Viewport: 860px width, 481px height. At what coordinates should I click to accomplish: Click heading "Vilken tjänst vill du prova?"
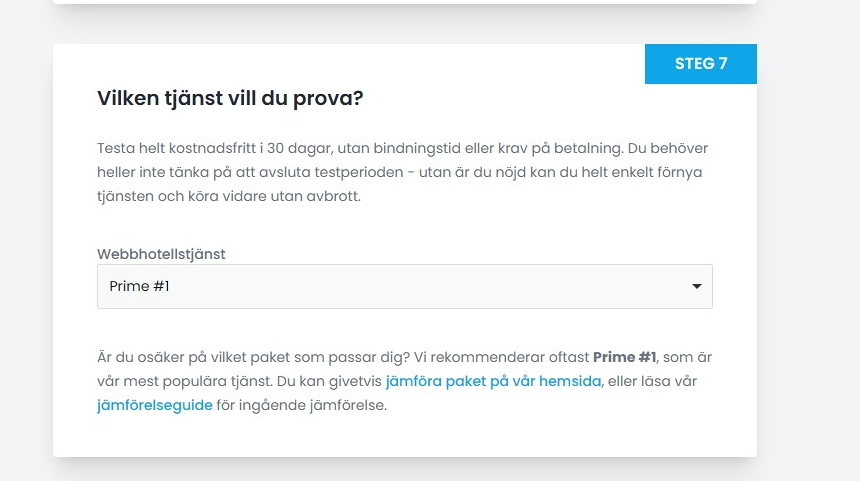pyautogui.click(x=230, y=99)
